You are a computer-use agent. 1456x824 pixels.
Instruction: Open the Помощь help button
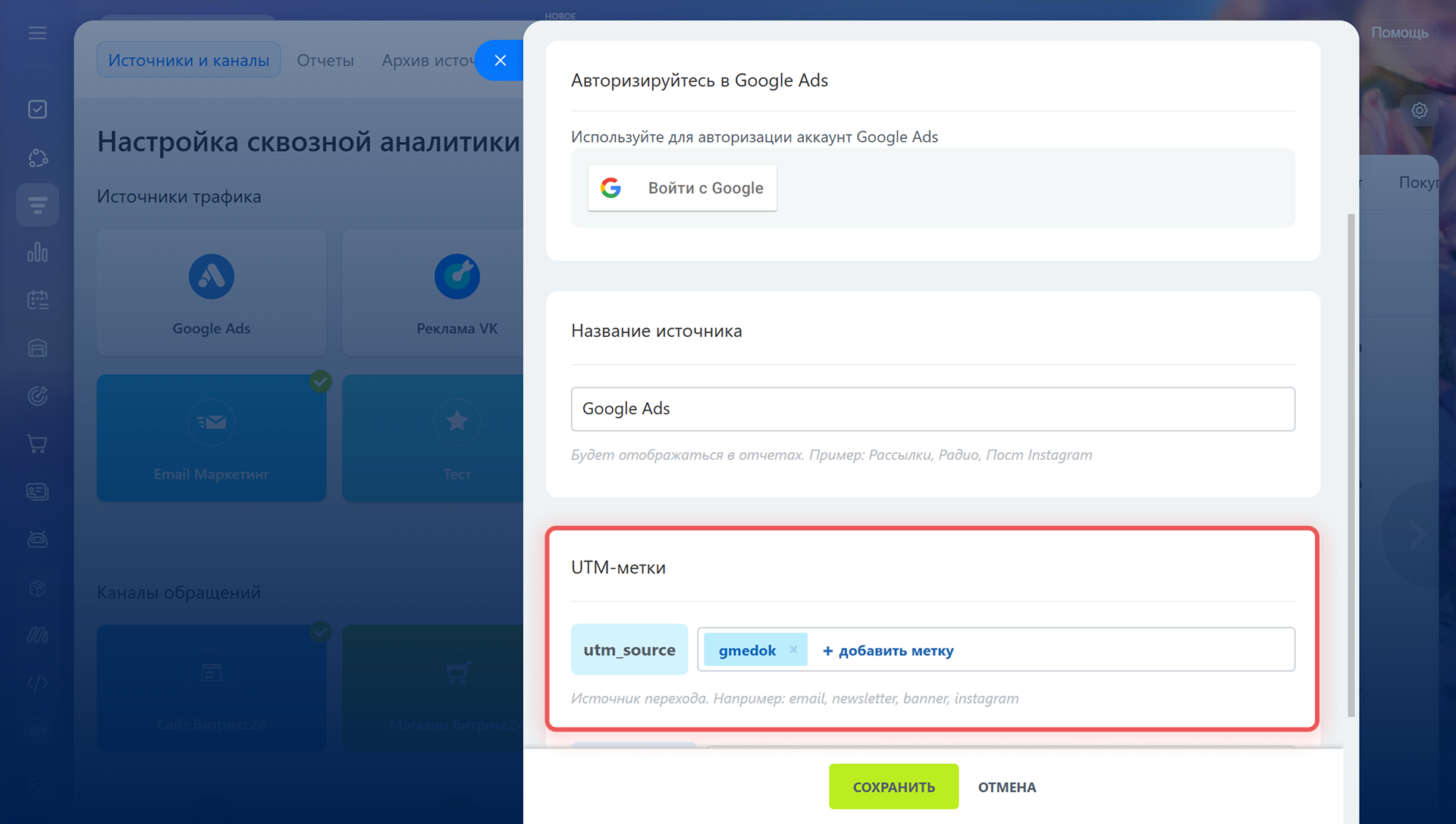1399,33
